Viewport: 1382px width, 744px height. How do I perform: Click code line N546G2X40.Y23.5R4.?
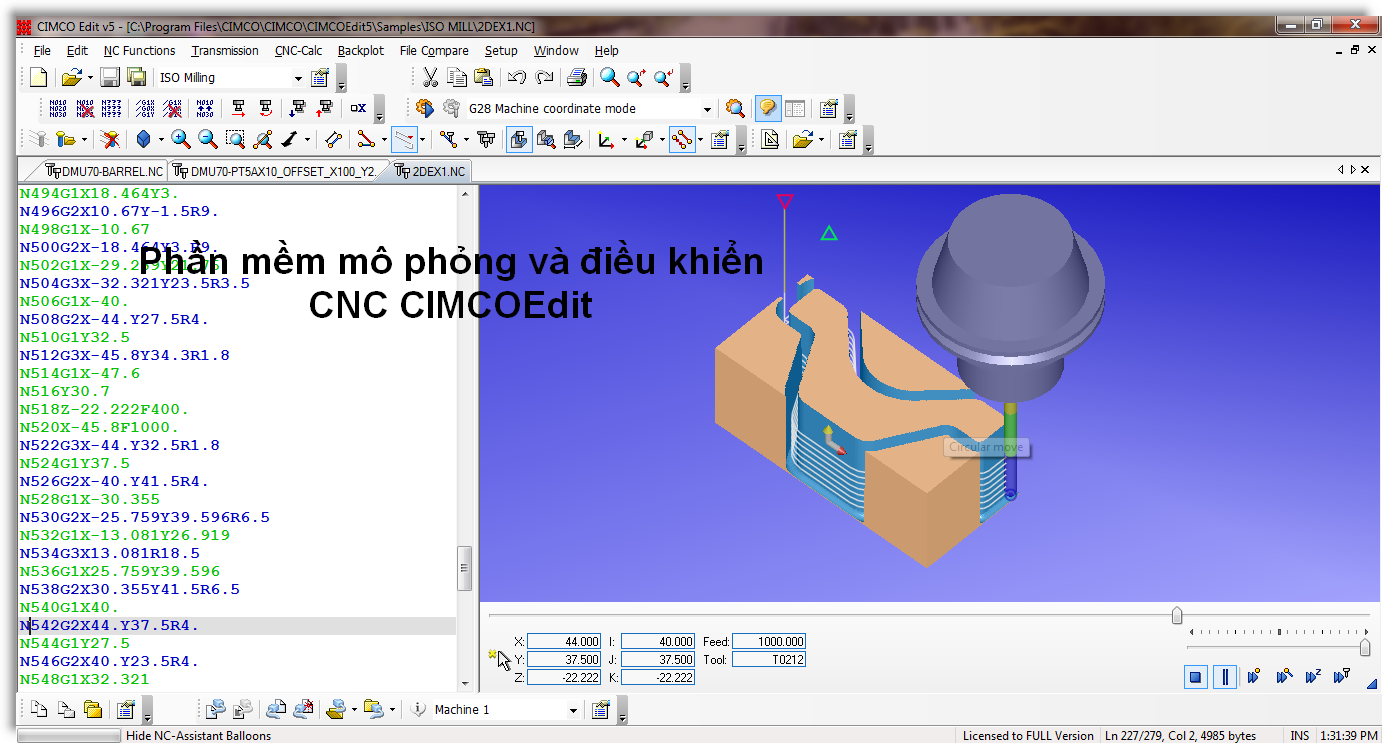[x=110, y=661]
